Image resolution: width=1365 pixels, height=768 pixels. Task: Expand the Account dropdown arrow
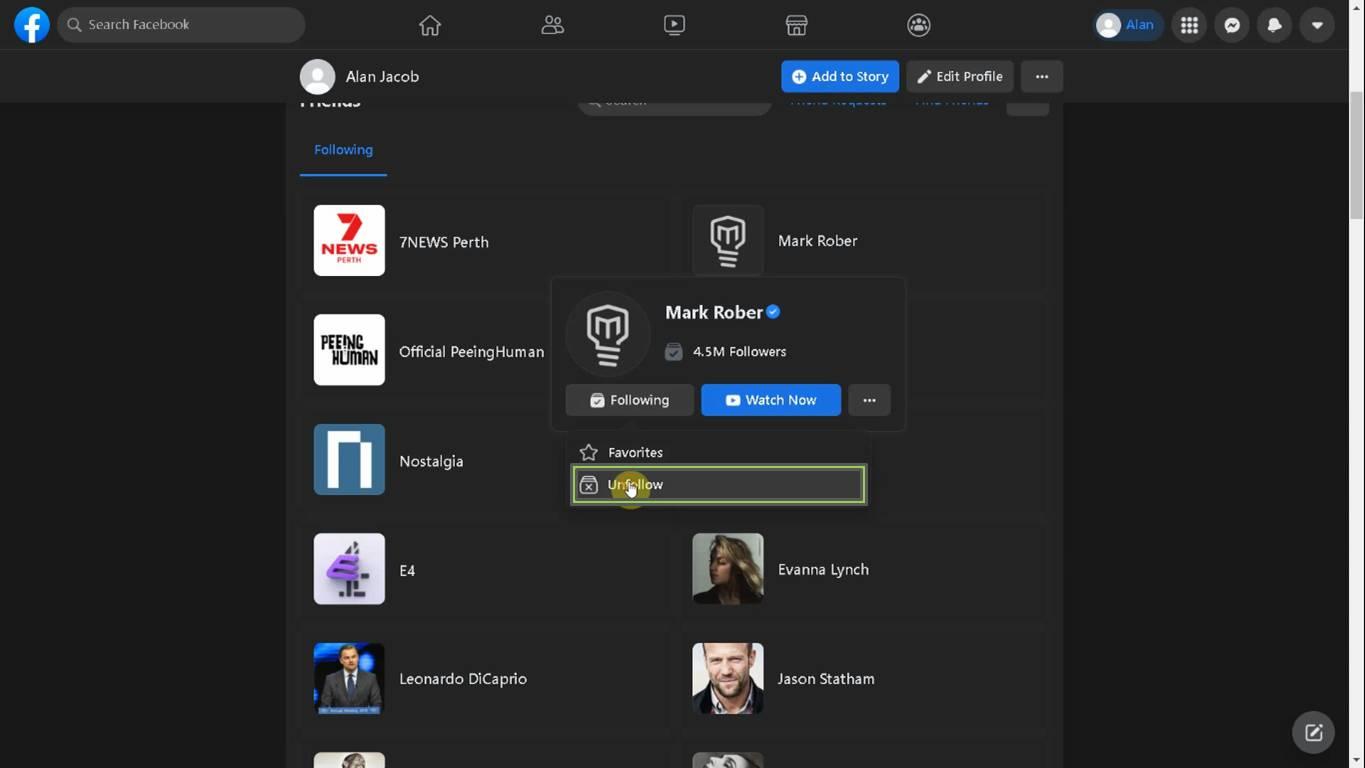tap(1317, 25)
